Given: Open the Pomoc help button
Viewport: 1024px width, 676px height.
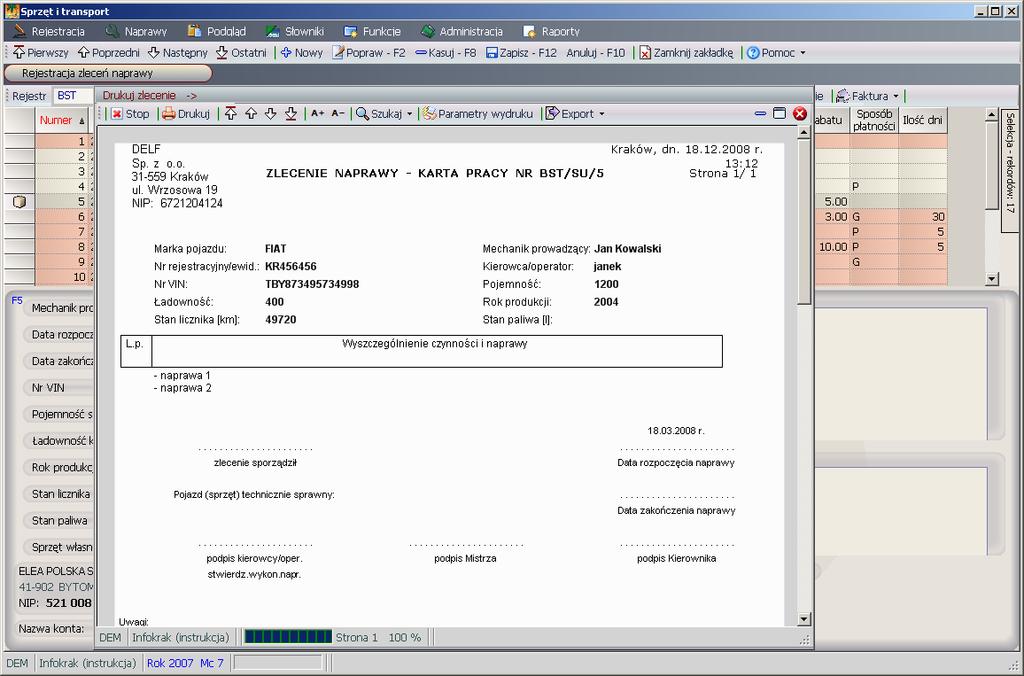Looking at the screenshot, I should pyautogui.click(x=771, y=52).
